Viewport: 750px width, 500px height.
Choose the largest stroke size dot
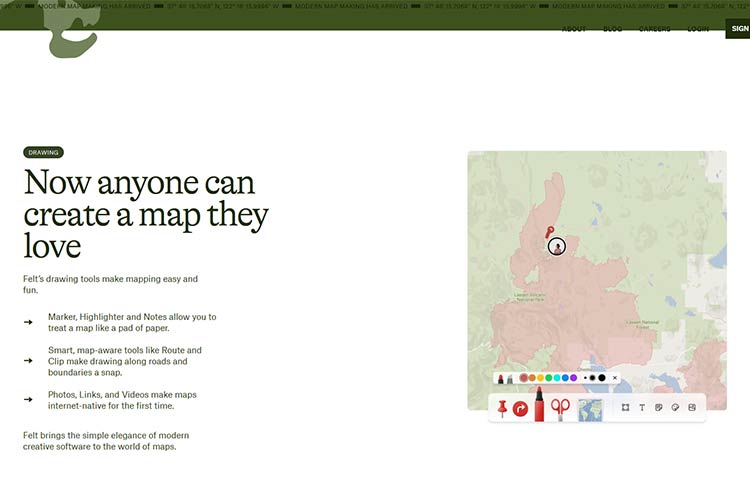[x=602, y=378]
